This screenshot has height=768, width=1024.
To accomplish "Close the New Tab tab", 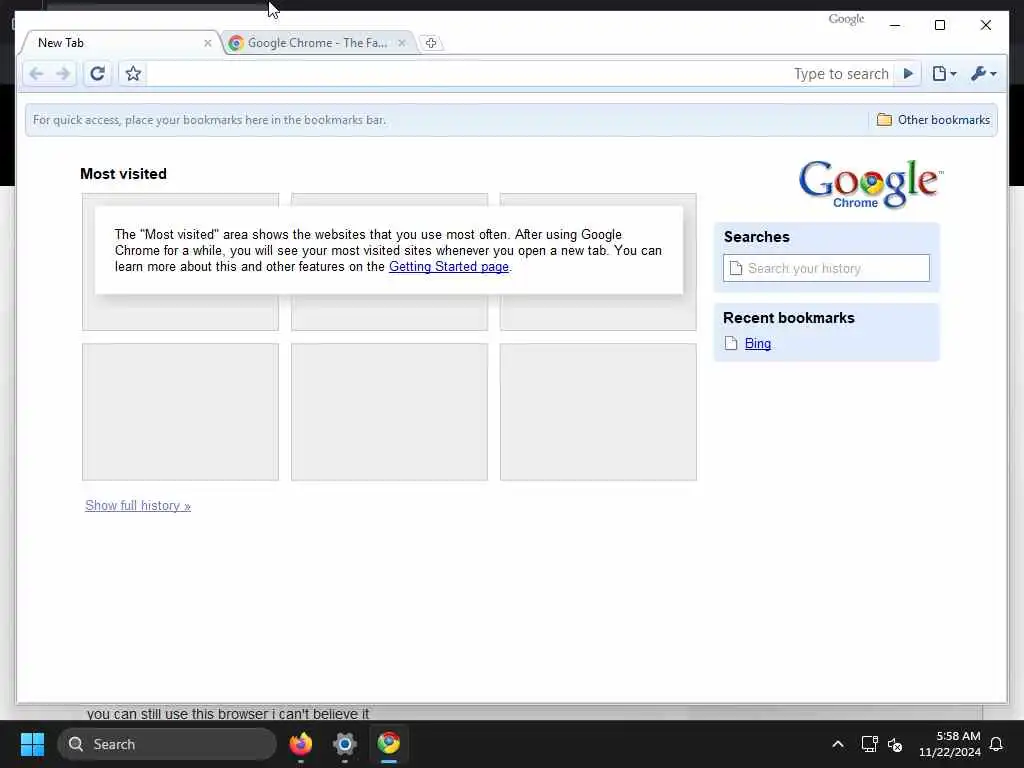I will point(208,43).
